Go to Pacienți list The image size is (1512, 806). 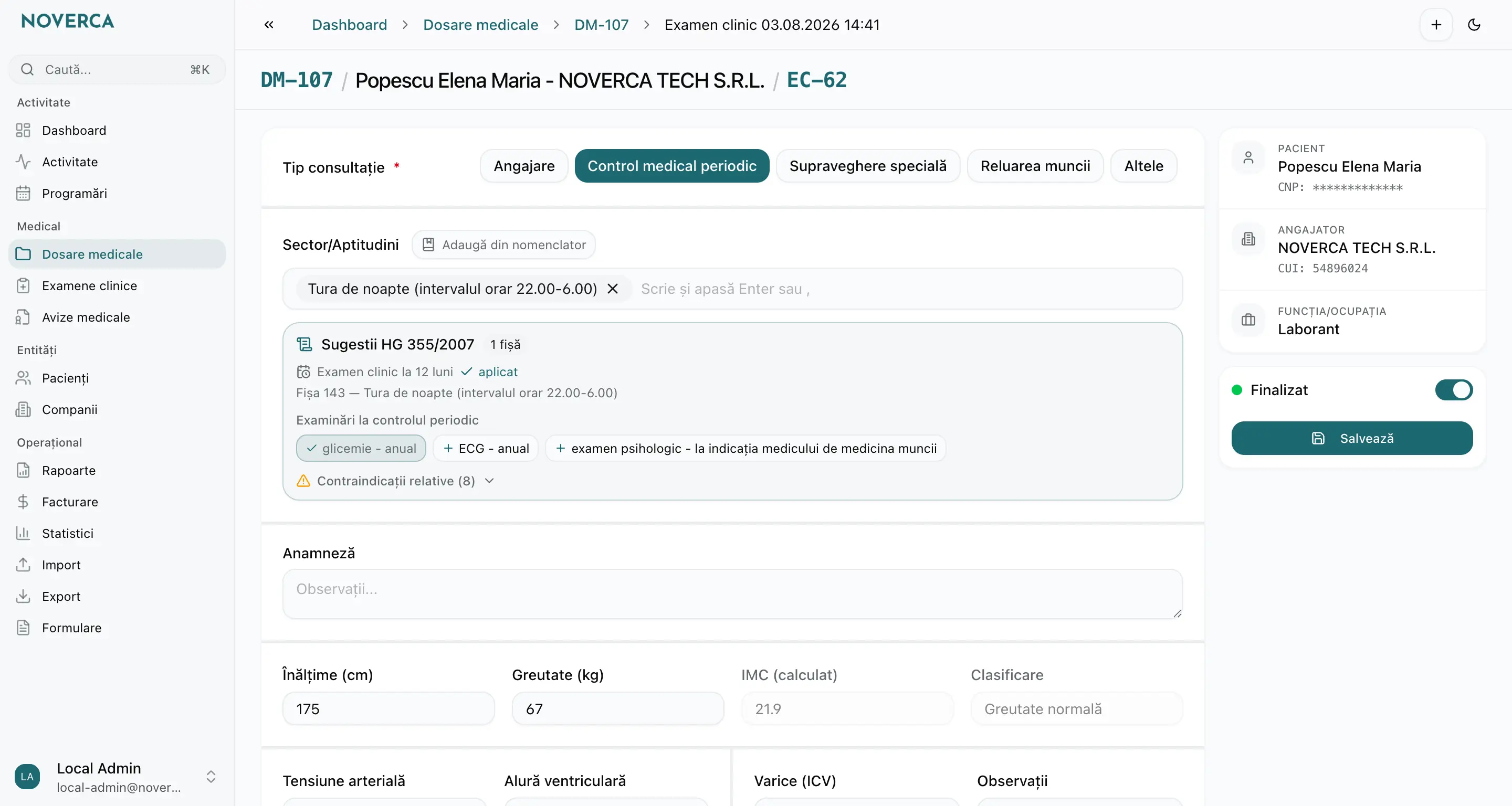(117, 378)
